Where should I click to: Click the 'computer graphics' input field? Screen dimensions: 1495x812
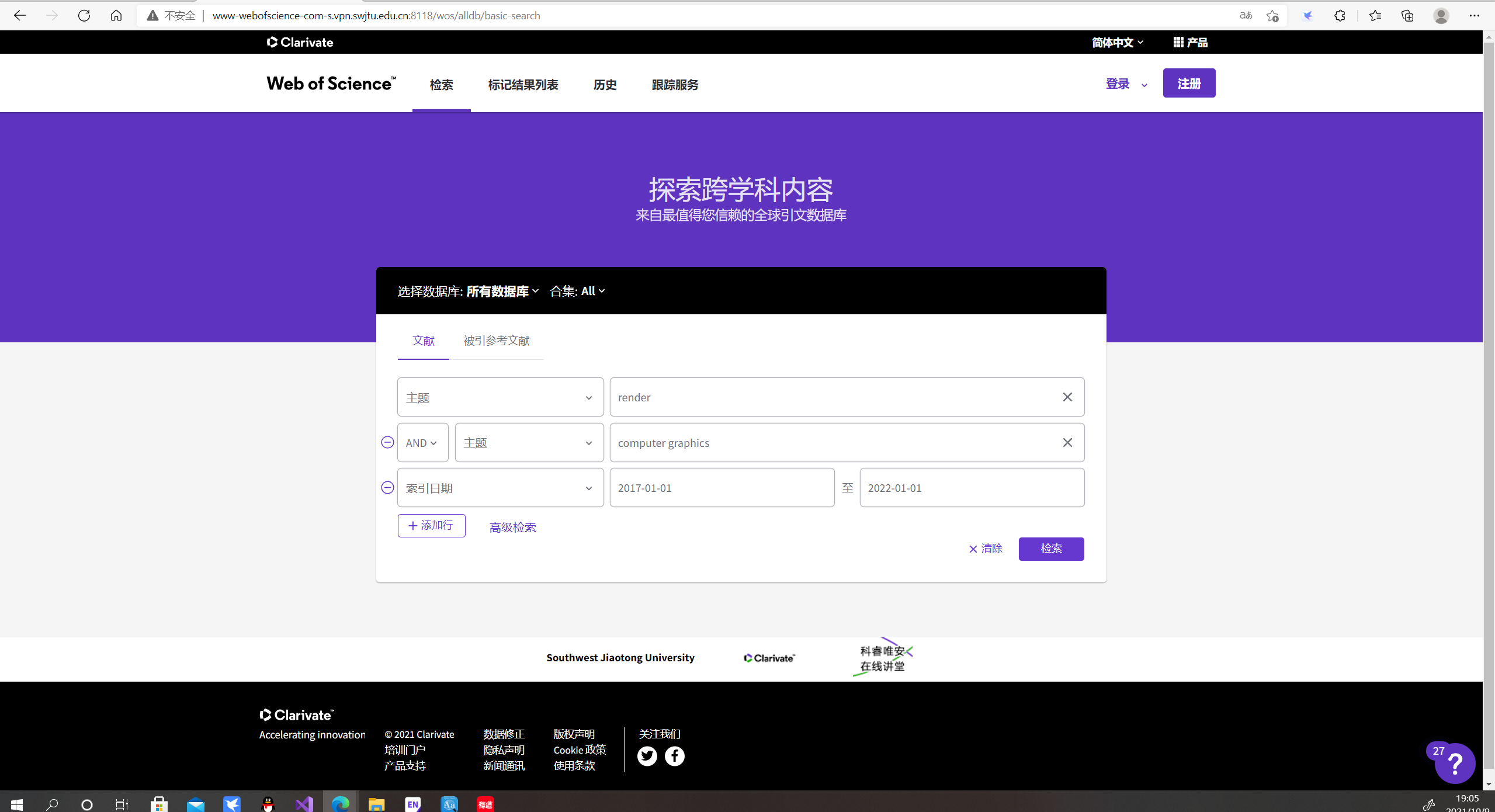pos(847,443)
